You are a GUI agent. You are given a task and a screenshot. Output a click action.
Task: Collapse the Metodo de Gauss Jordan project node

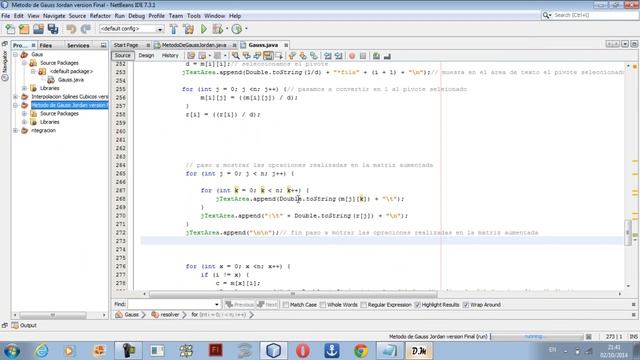(16, 105)
